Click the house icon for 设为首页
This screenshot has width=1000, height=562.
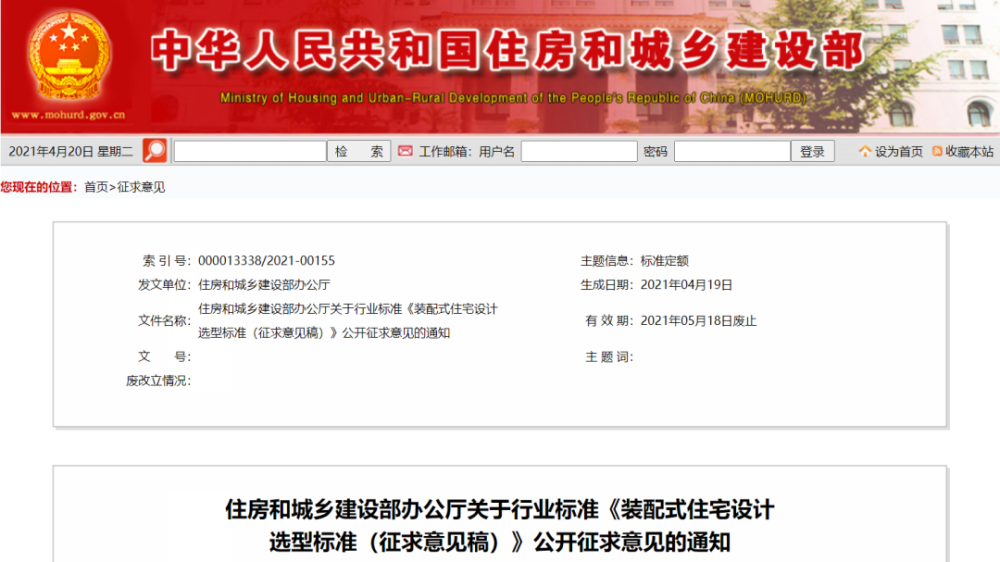[865, 151]
